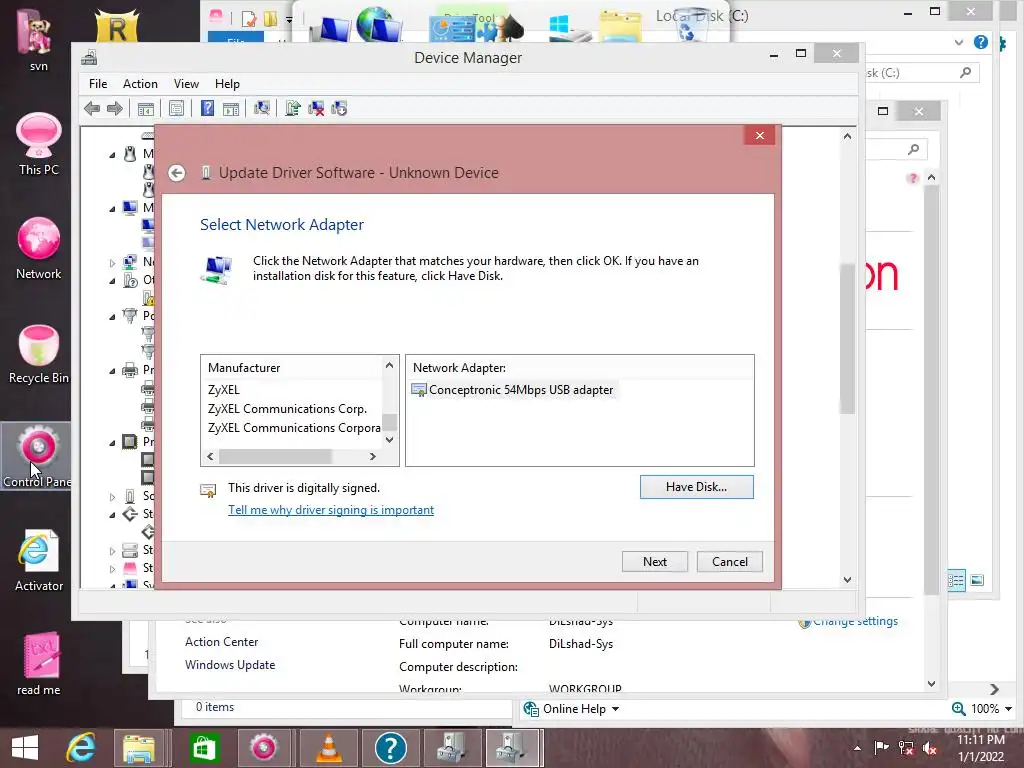
Task: Click the Forward arrow in Device Manager toolbar
Action: tap(115, 108)
